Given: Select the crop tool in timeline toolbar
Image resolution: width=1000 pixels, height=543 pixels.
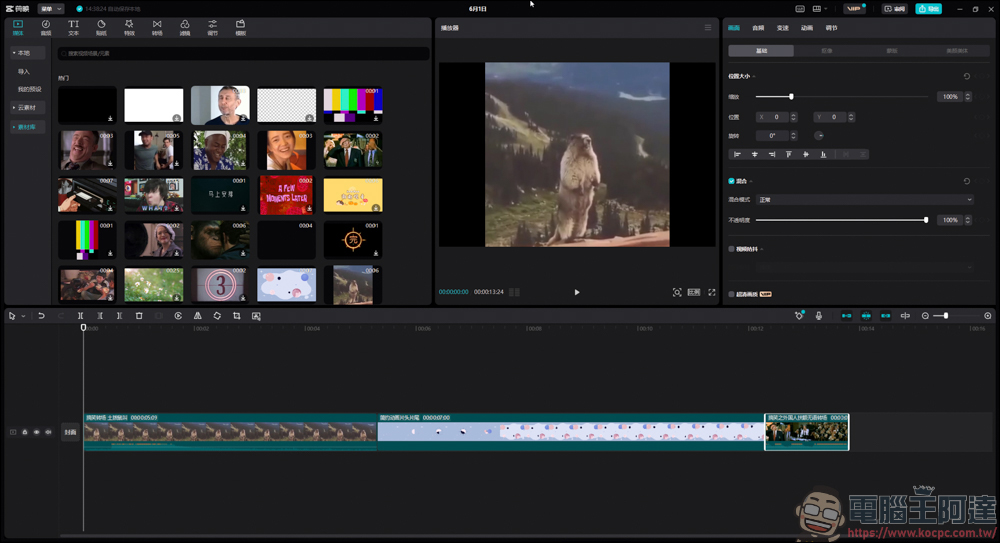Looking at the screenshot, I should [237, 316].
